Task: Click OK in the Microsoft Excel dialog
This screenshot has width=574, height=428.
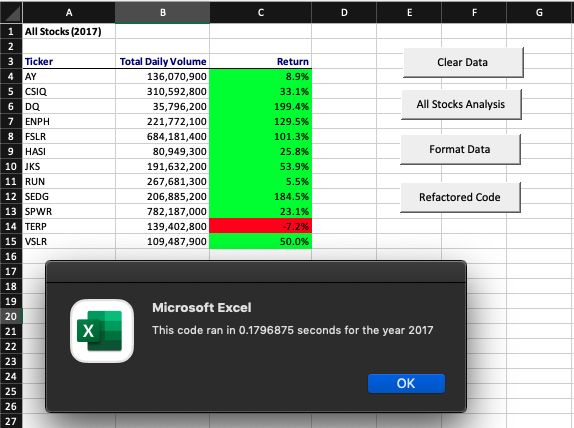Action: coord(406,383)
